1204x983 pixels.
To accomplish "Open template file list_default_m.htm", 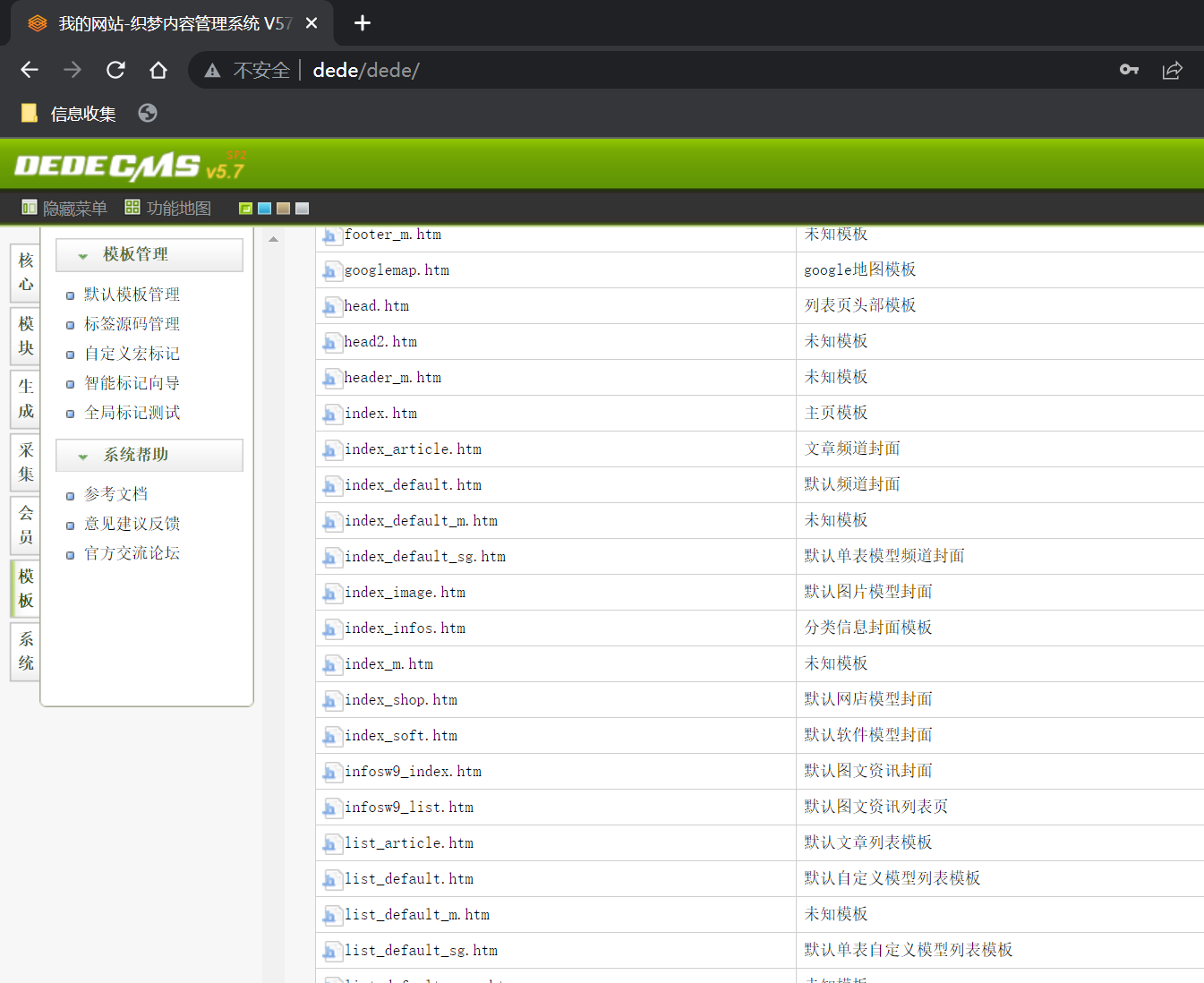I will click(x=417, y=915).
